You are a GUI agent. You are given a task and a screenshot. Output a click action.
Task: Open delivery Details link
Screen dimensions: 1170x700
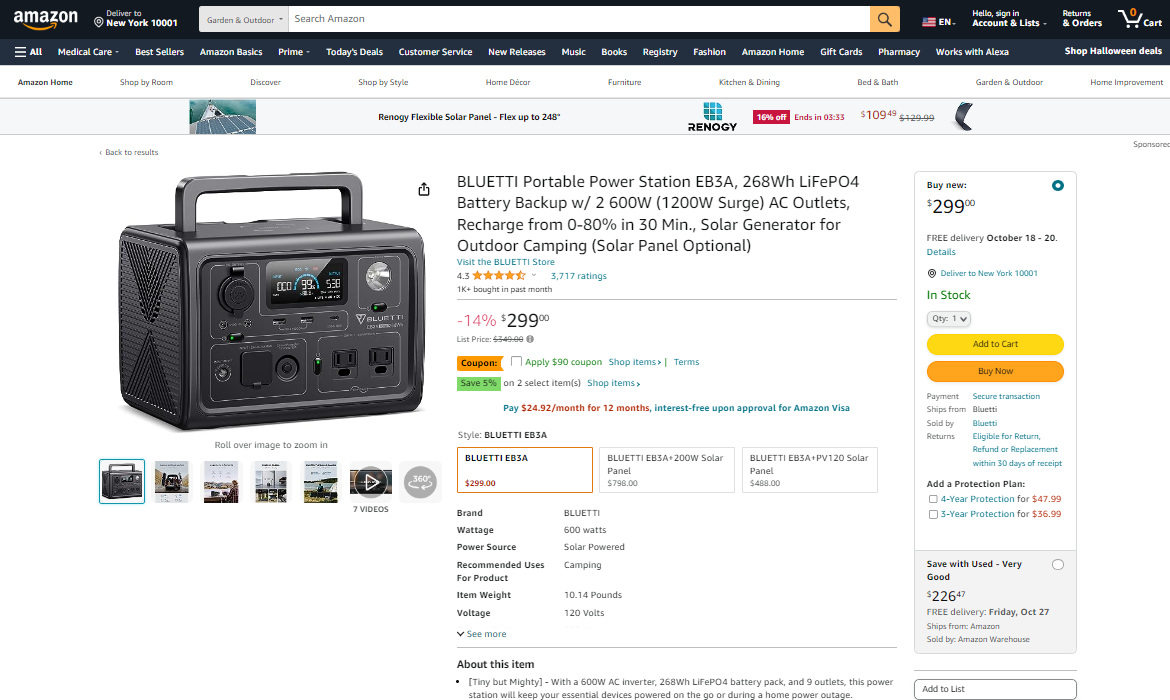(x=941, y=252)
